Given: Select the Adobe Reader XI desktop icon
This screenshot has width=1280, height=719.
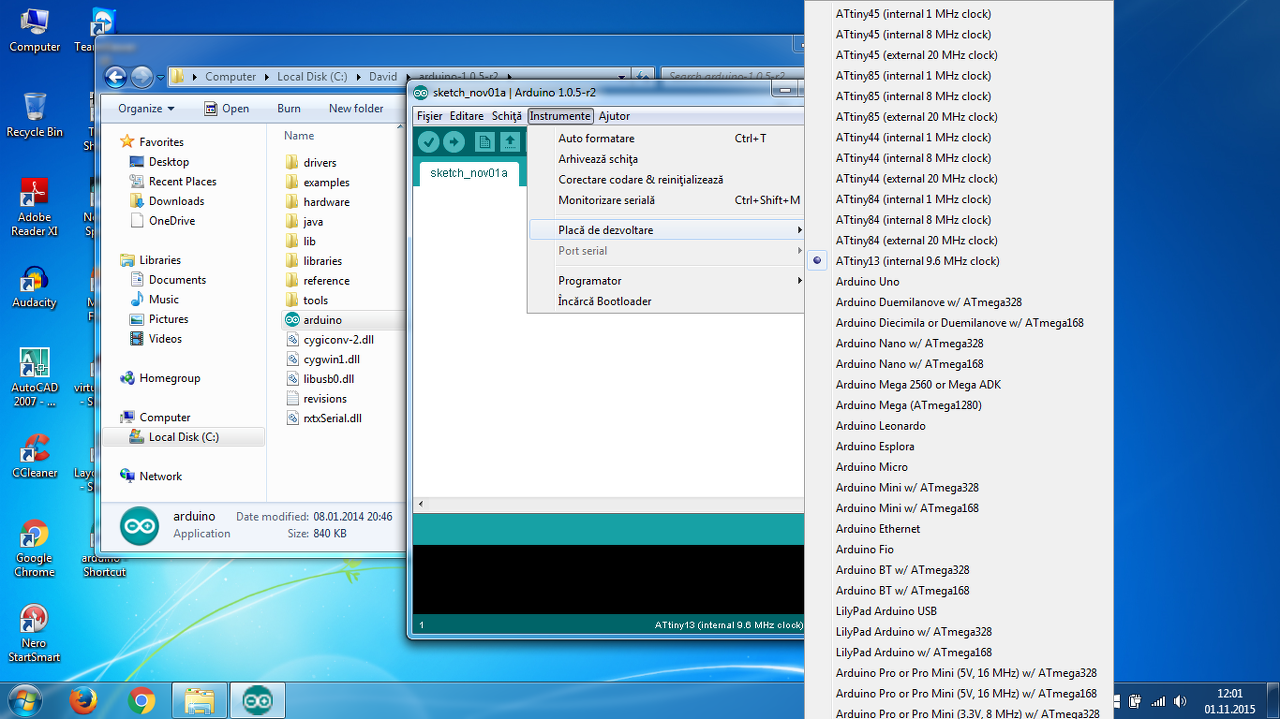Looking at the screenshot, I should 35,207.
